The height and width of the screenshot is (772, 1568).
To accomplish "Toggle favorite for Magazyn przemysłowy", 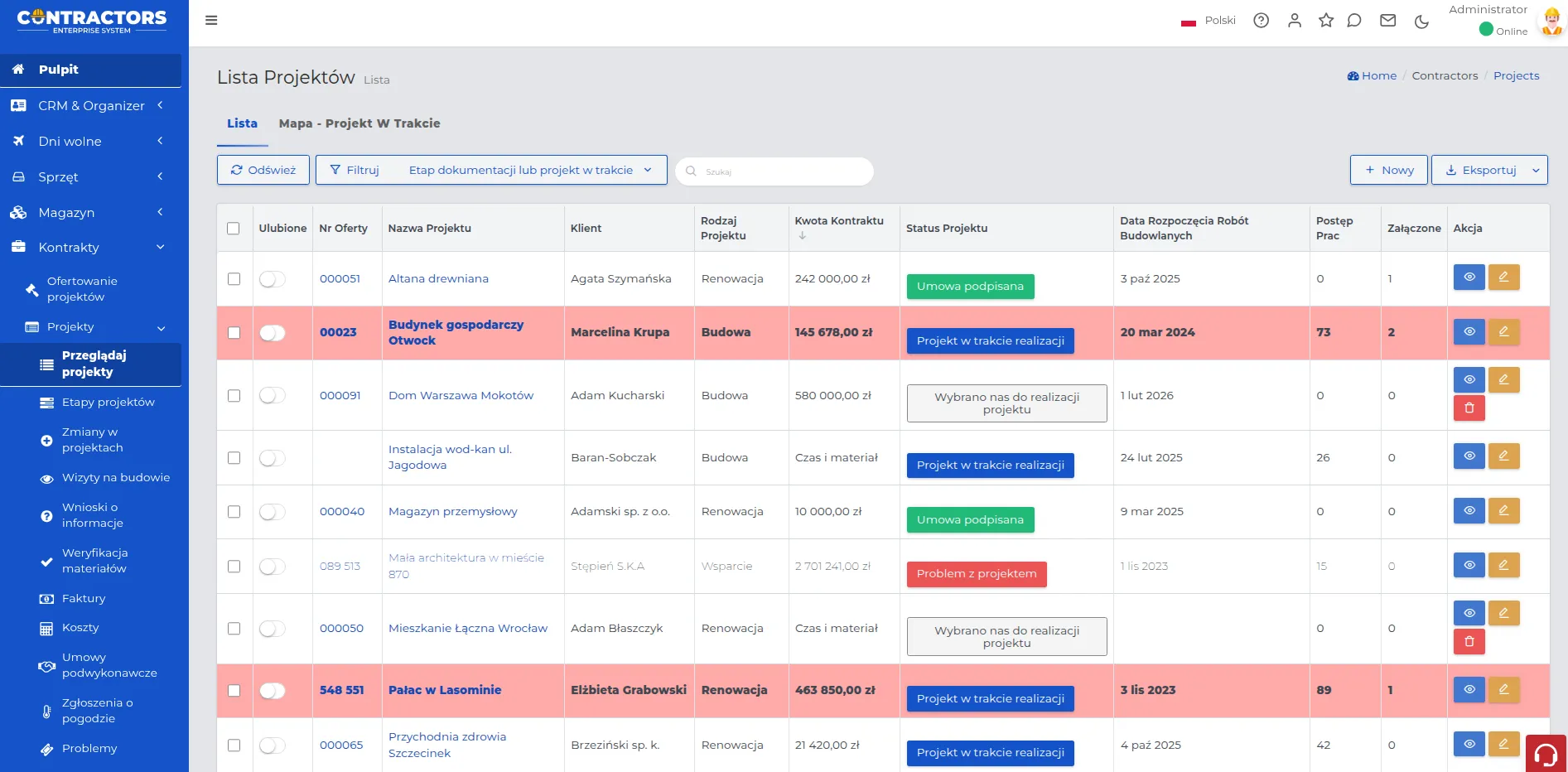I will 272,513.
